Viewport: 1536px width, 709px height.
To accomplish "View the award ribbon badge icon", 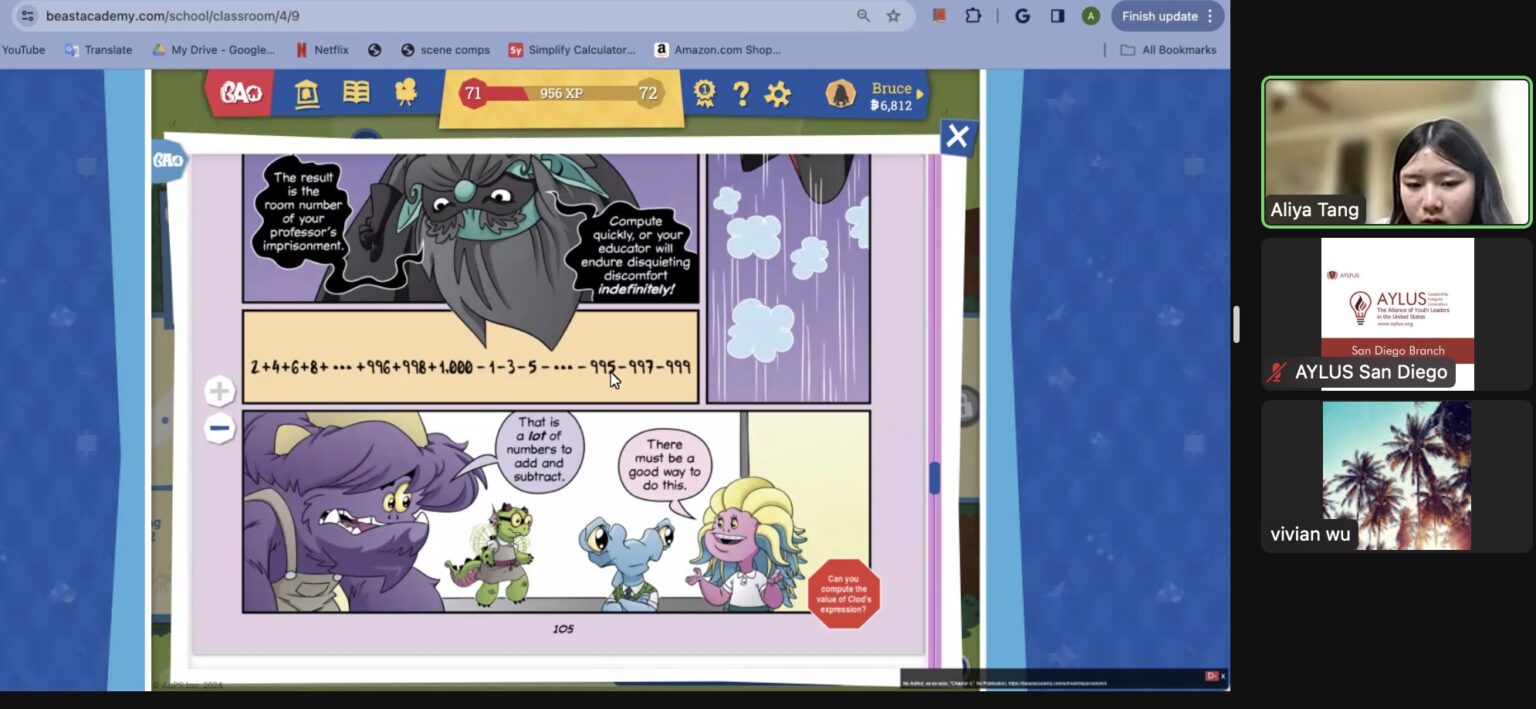I will point(704,93).
